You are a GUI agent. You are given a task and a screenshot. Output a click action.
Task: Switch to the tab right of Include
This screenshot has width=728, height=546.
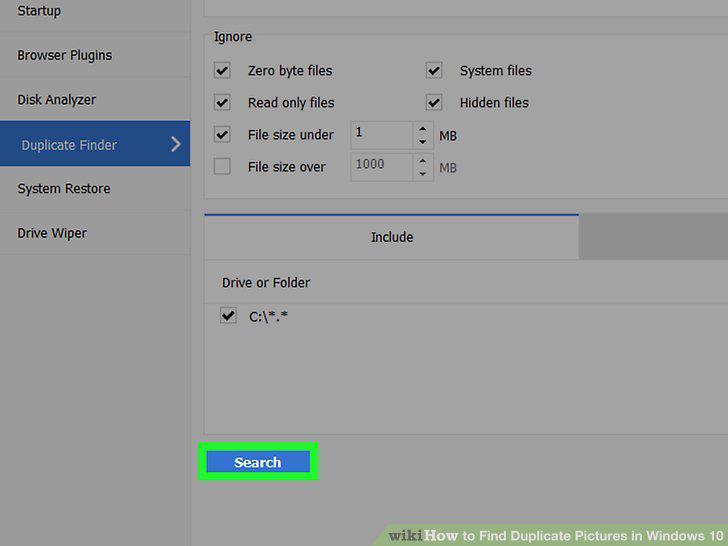(653, 237)
